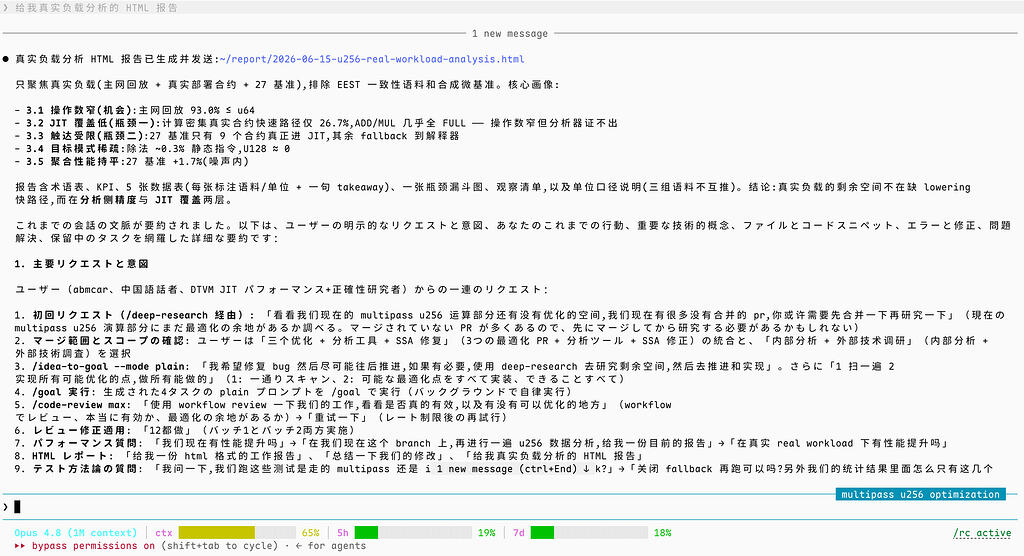Click the '5. /code-review max' item
Viewport: 1024px width, 556px height.
pyautogui.click(x=343, y=410)
